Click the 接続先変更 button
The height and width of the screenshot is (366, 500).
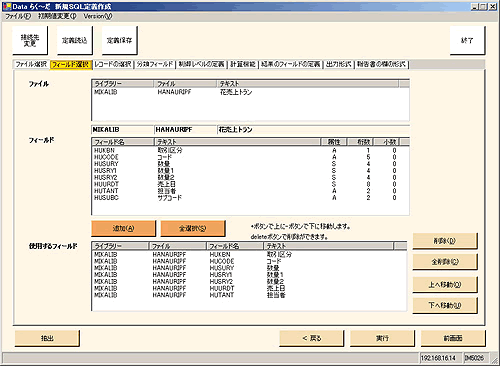(x=30, y=40)
